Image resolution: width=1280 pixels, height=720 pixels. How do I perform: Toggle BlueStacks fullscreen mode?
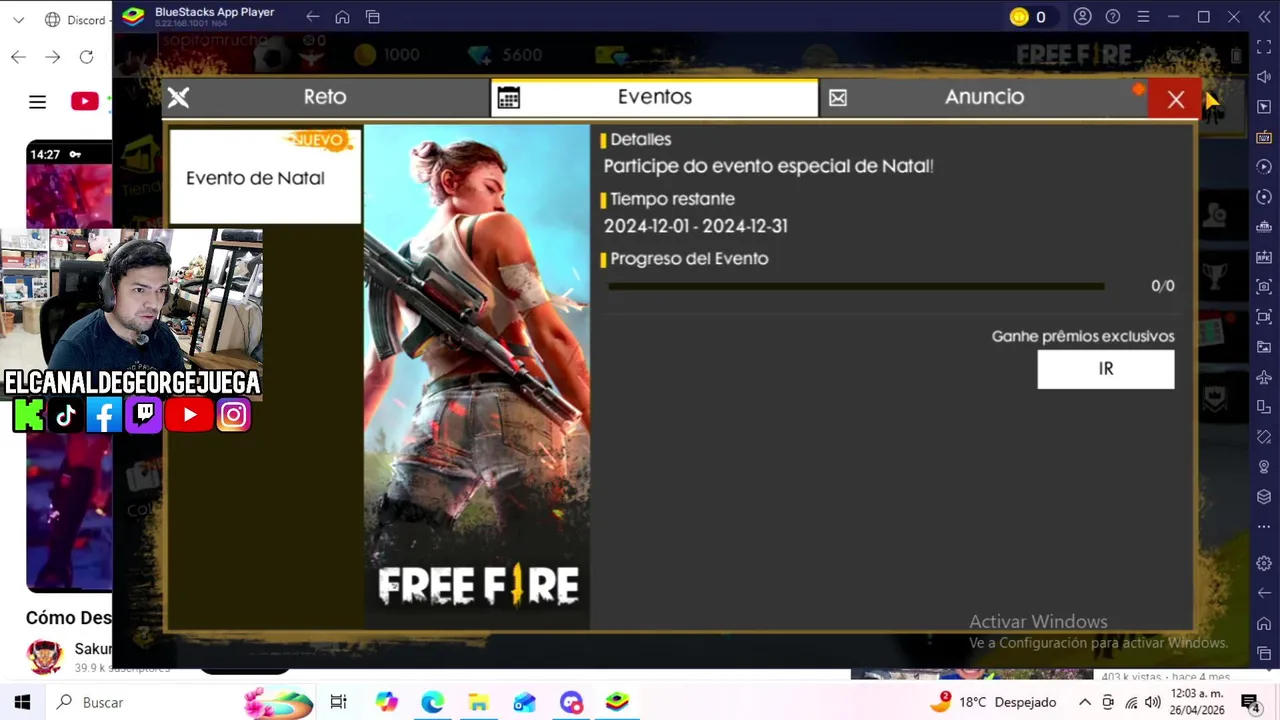[1264, 47]
